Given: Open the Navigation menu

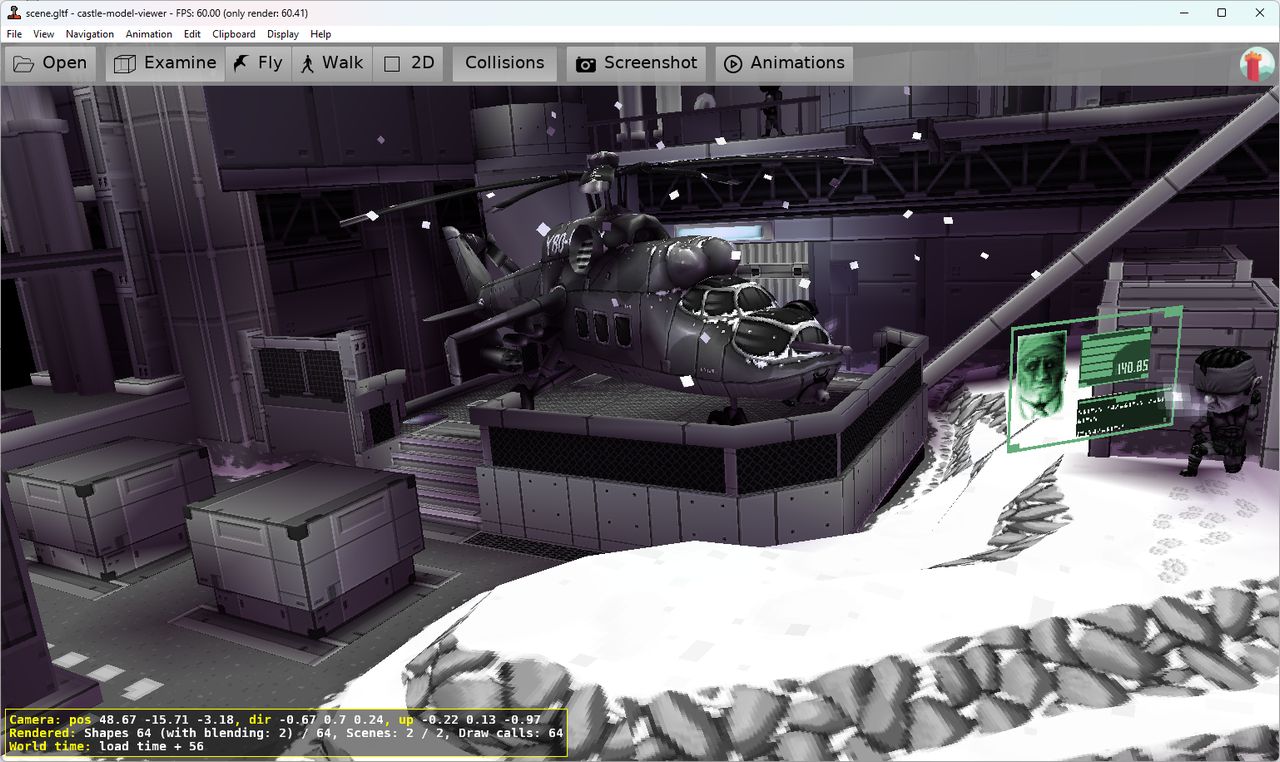Looking at the screenshot, I should [90, 34].
